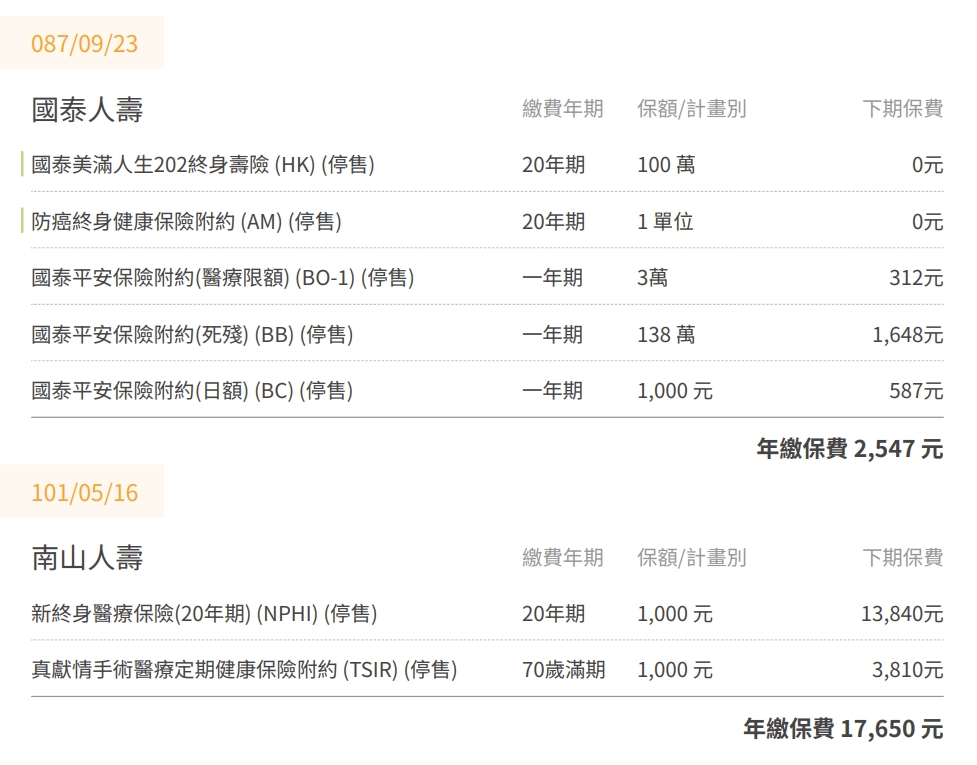This screenshot has height=765, width=977.
Task: Select 0元 premium in the AM row
Action: [x=927, y=222]
